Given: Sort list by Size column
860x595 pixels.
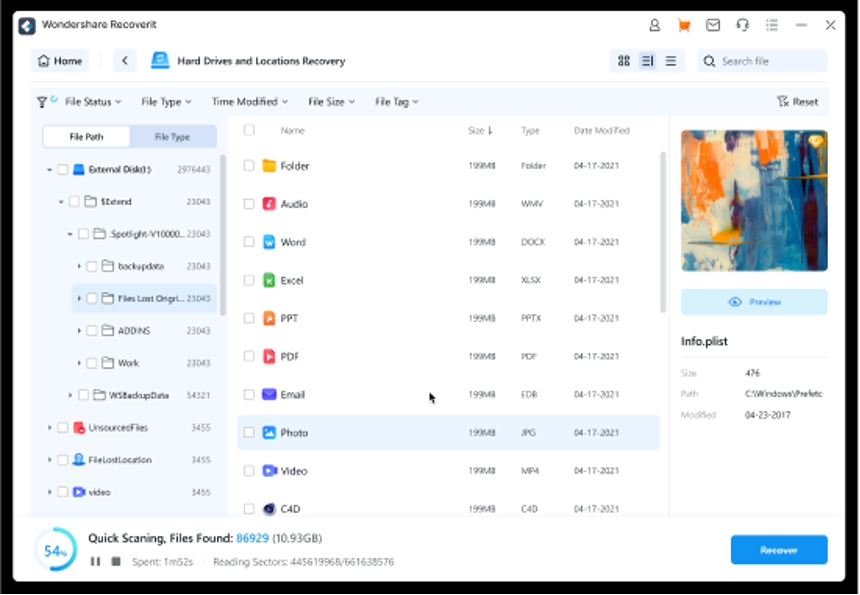Looking at the screenshot, I should pyautogui.click(x=480, y=131).
